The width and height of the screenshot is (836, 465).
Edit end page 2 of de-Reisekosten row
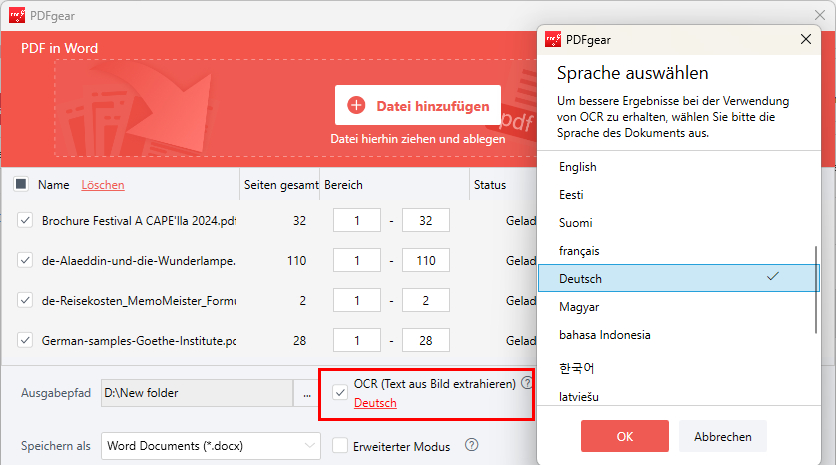pyautogui.click(x=425, y=300)
